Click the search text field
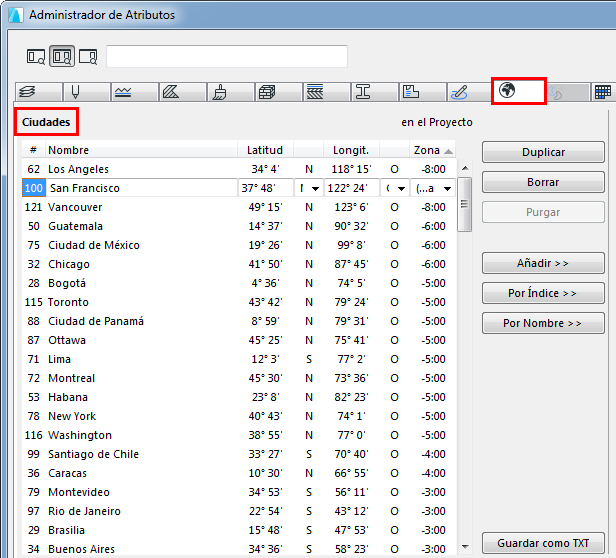This screenshot has height=558, width=616. coord(227,56)
